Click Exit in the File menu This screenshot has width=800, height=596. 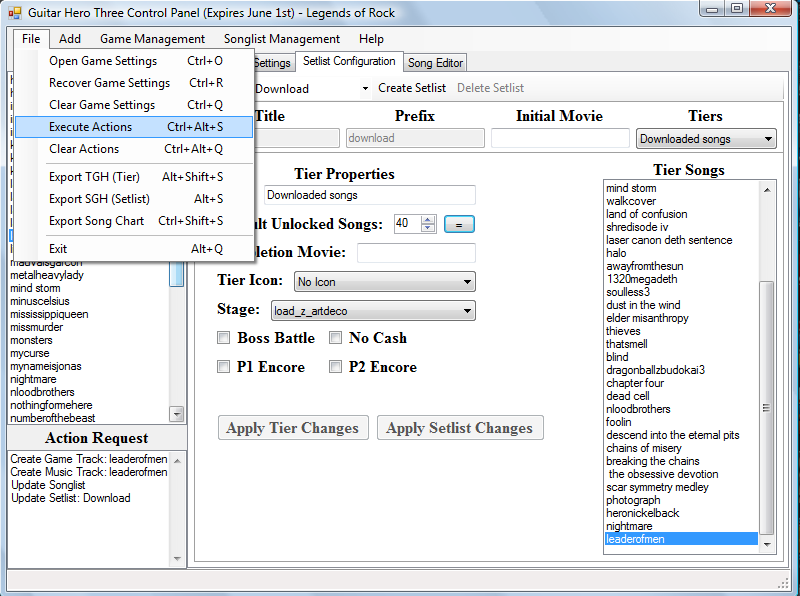(x=135, y=249)
